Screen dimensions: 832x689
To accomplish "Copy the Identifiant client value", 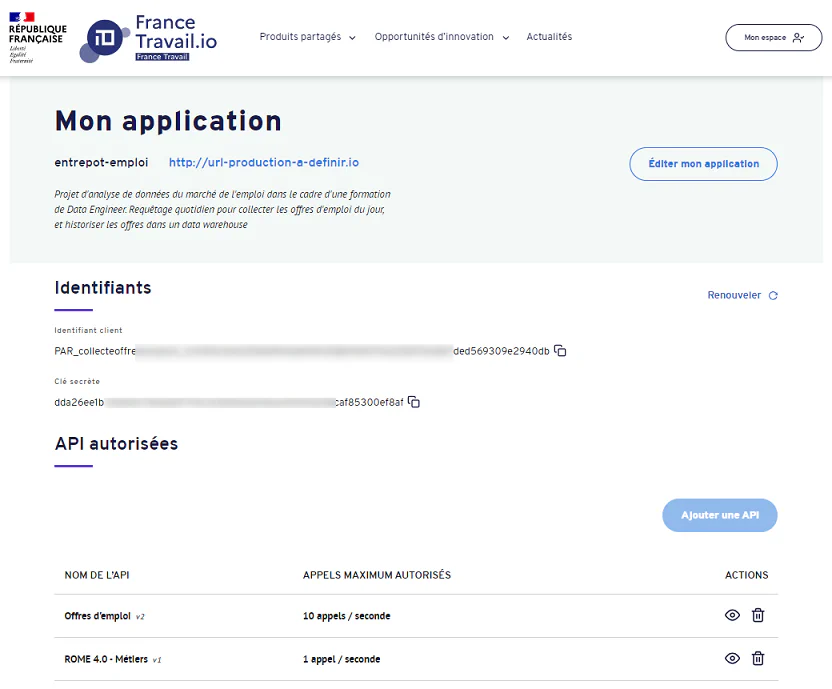I will click(x=560, y=351).
